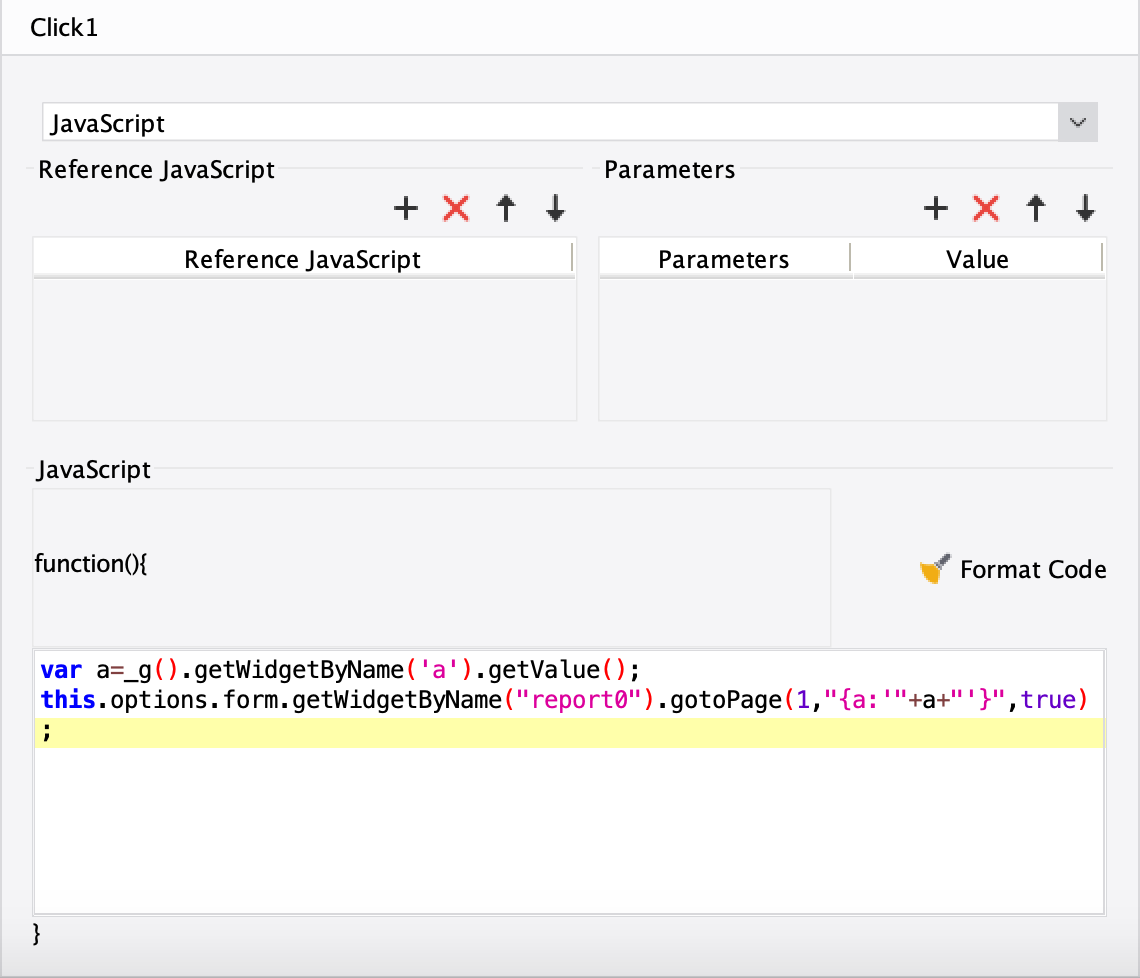Move the Reference JavaScript entry up
The height and width of the screenshot is (978, 1140).
click(505, 209)
